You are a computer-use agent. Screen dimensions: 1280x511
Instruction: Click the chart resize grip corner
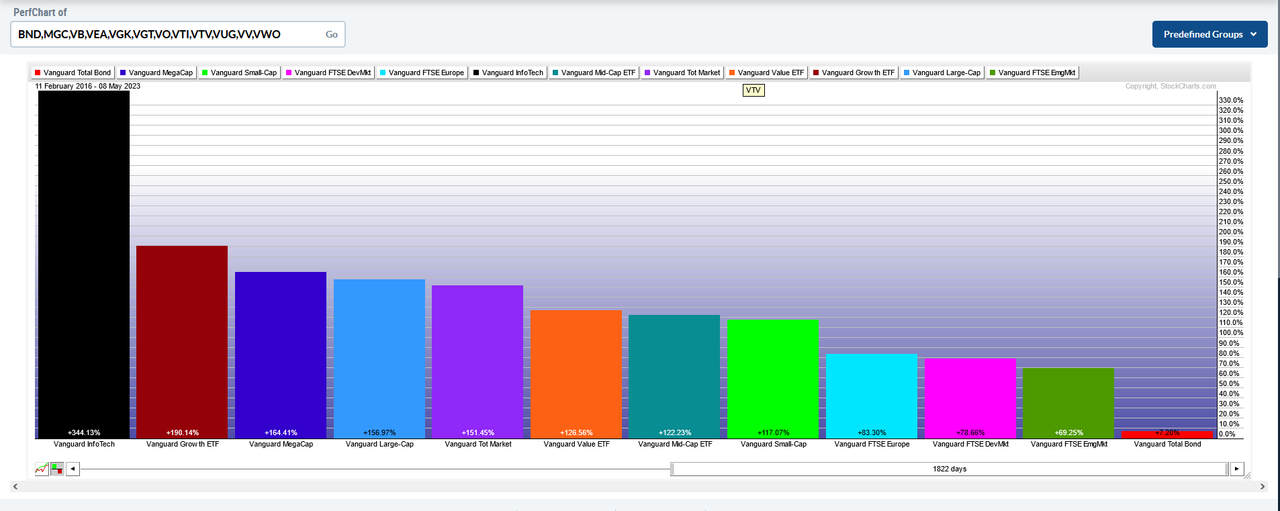[1246, 477]
